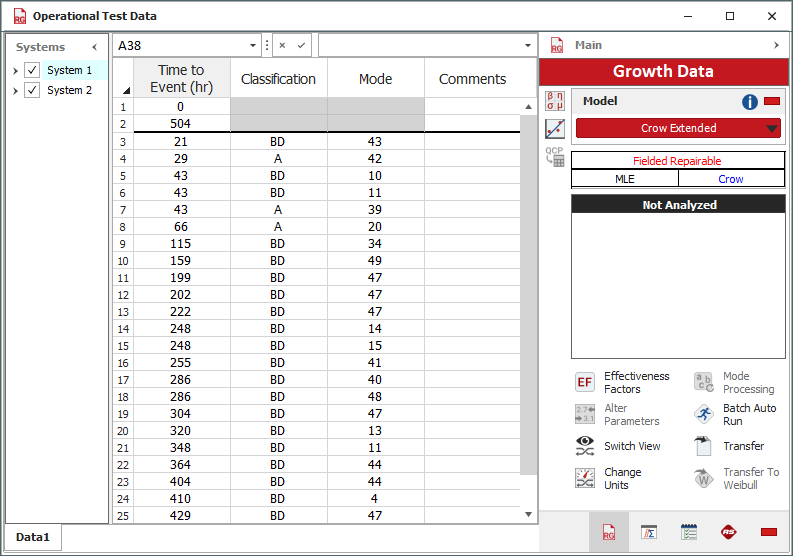Screen dimensions: 793x556
Task: Click the Switch View icon
Action: click(x=585, y=446)
